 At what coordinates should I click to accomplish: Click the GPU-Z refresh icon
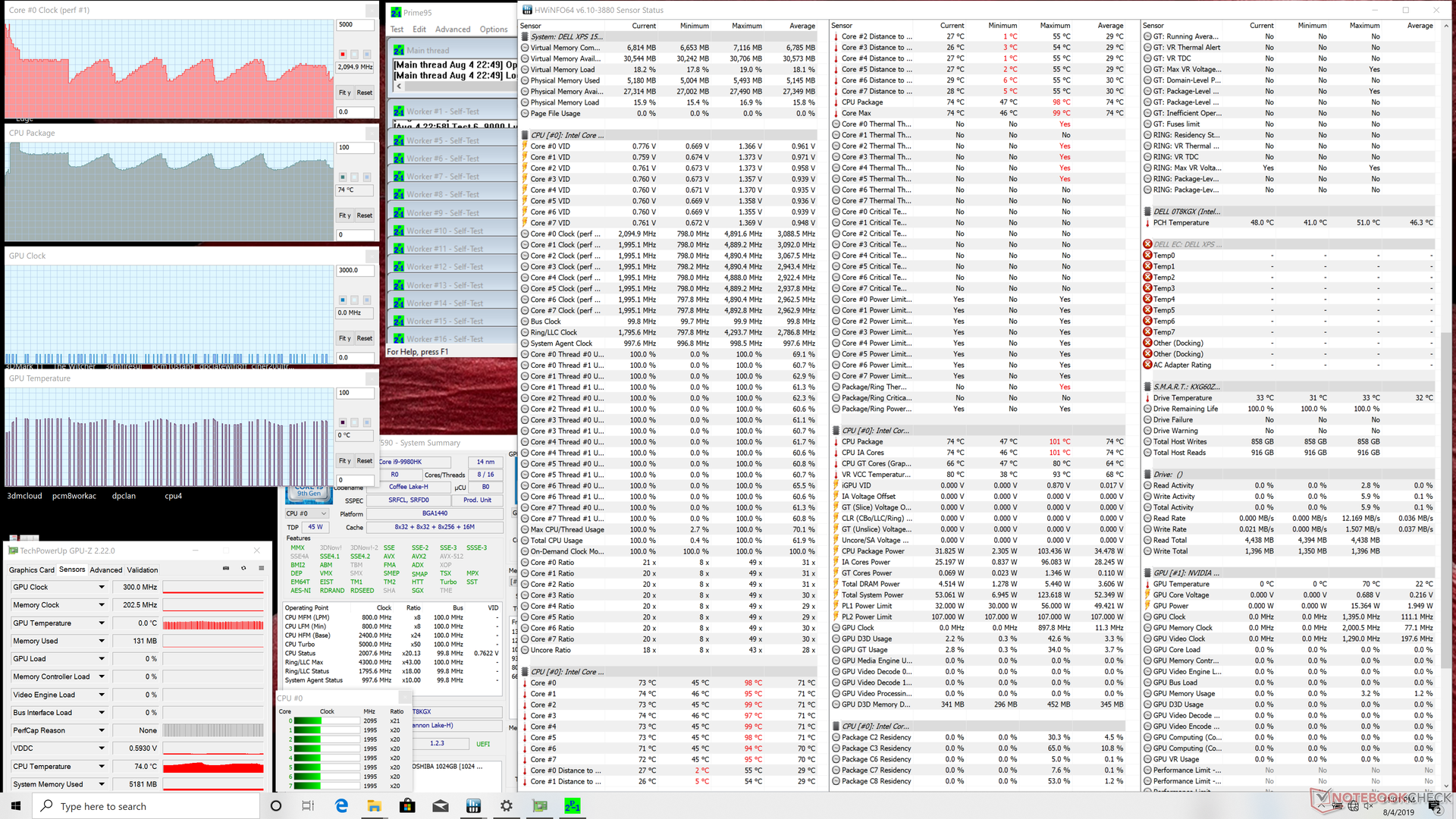click(x=243, y=568)
